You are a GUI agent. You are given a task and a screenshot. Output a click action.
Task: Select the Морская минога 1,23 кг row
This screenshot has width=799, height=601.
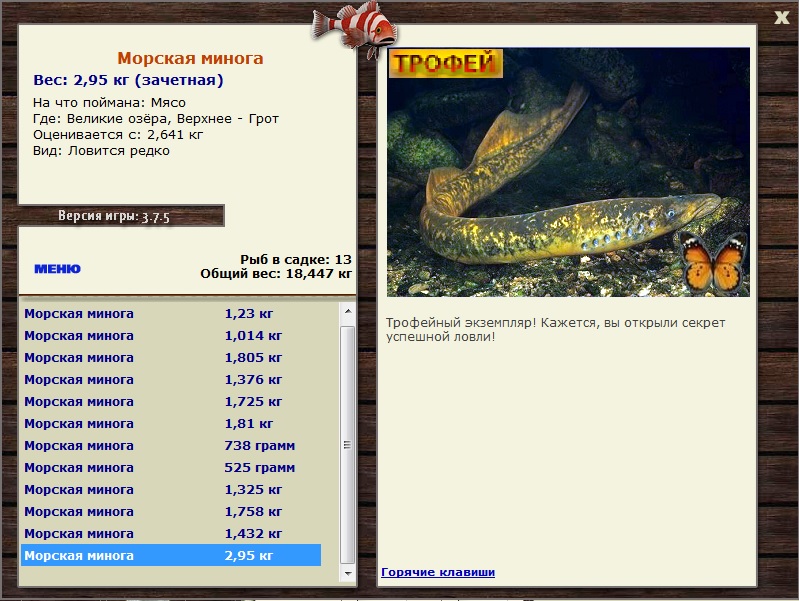point(171,313)
